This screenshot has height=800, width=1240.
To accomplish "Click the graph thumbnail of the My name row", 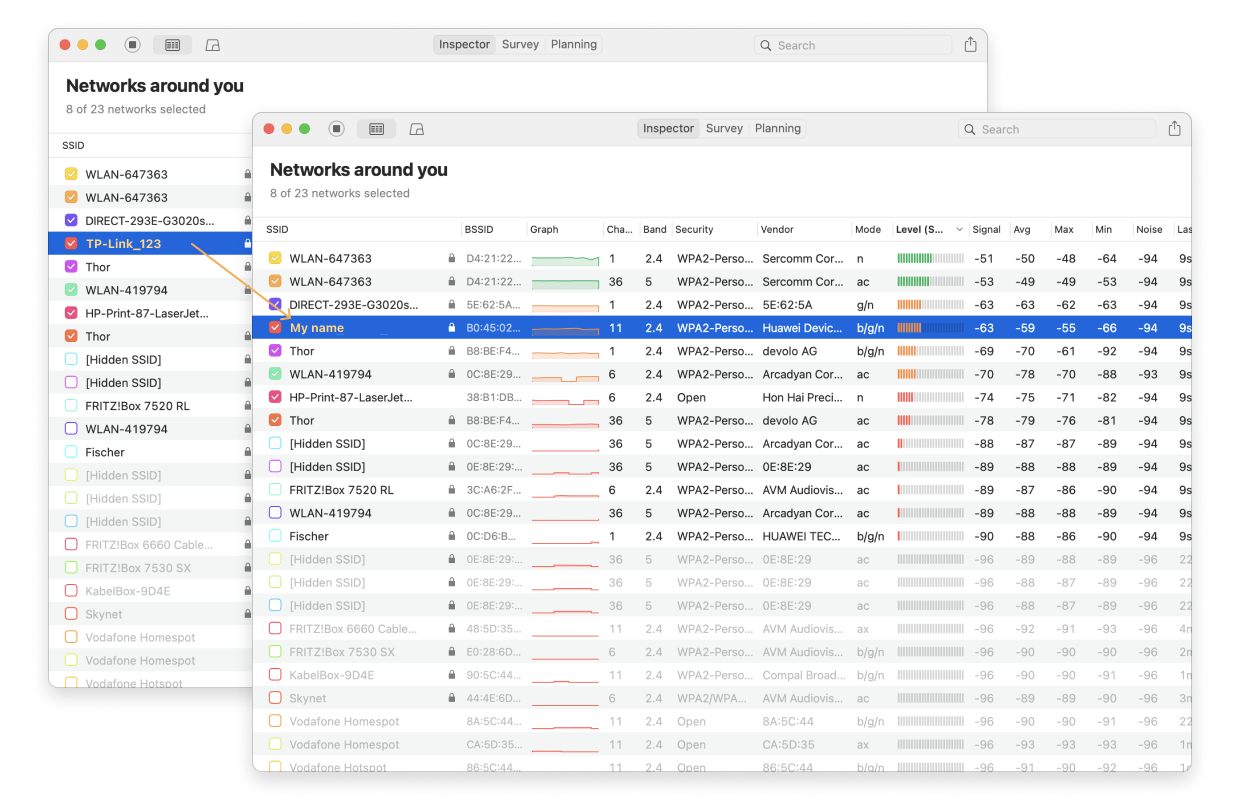I will tap(565, 328).
